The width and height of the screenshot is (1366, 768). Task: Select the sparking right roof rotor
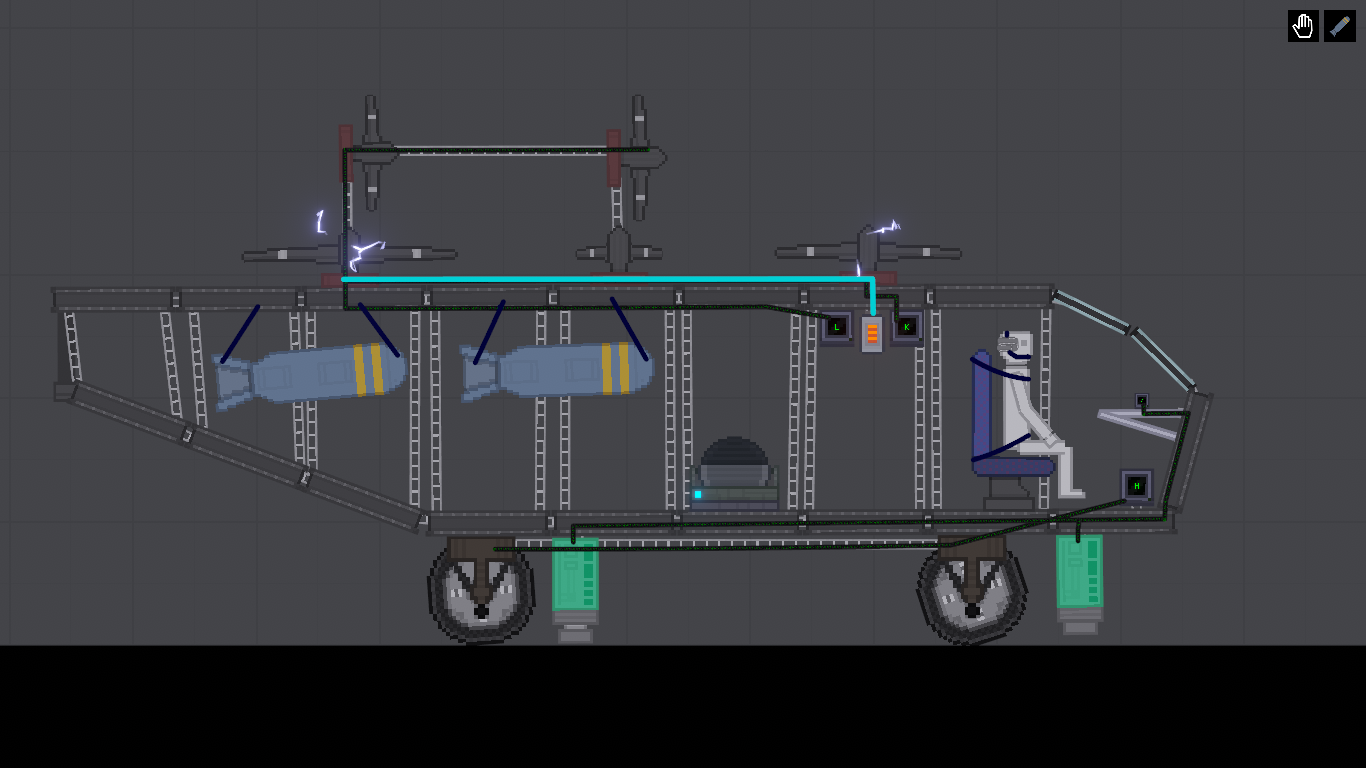(868, 251)
